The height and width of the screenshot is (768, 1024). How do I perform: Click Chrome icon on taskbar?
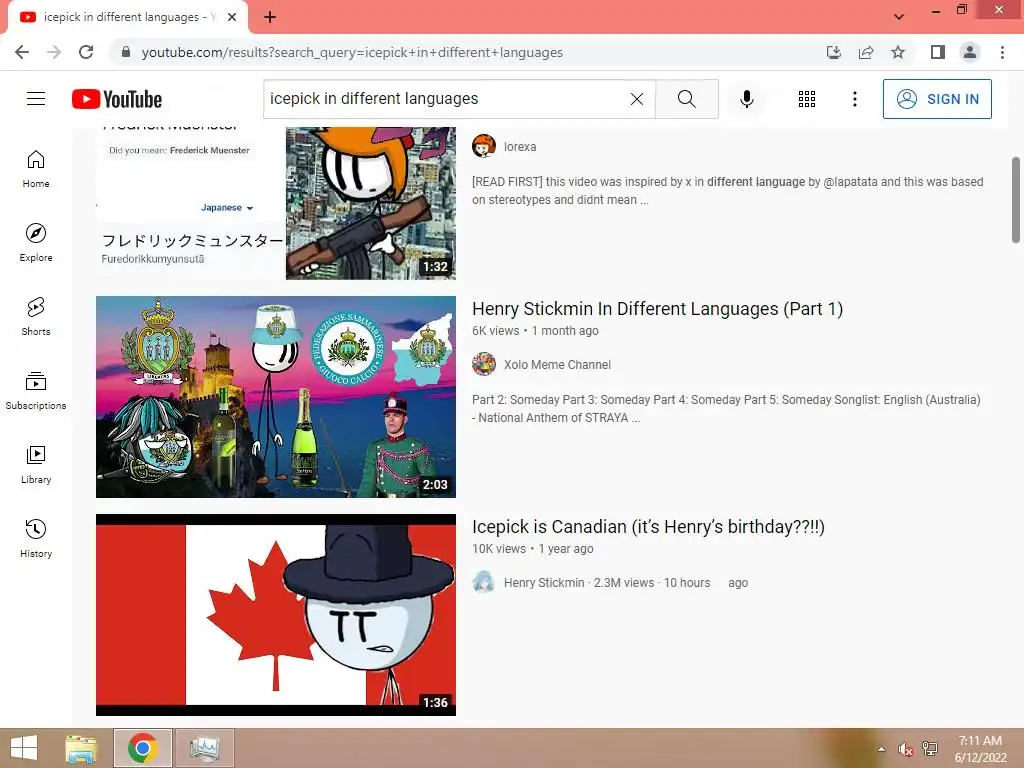[x=142, y=748]
